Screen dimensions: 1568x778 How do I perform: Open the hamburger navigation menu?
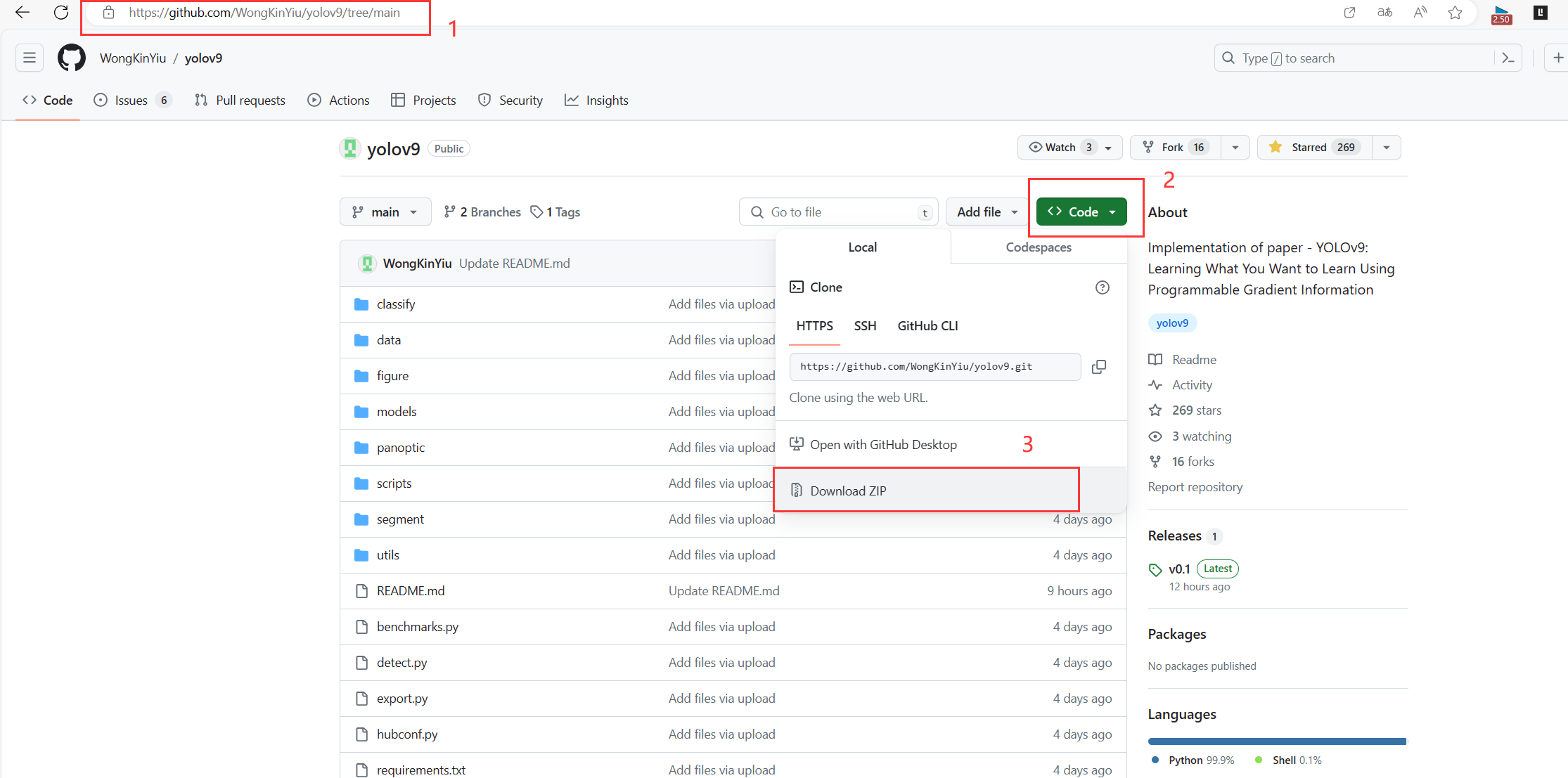coord(30,58)
